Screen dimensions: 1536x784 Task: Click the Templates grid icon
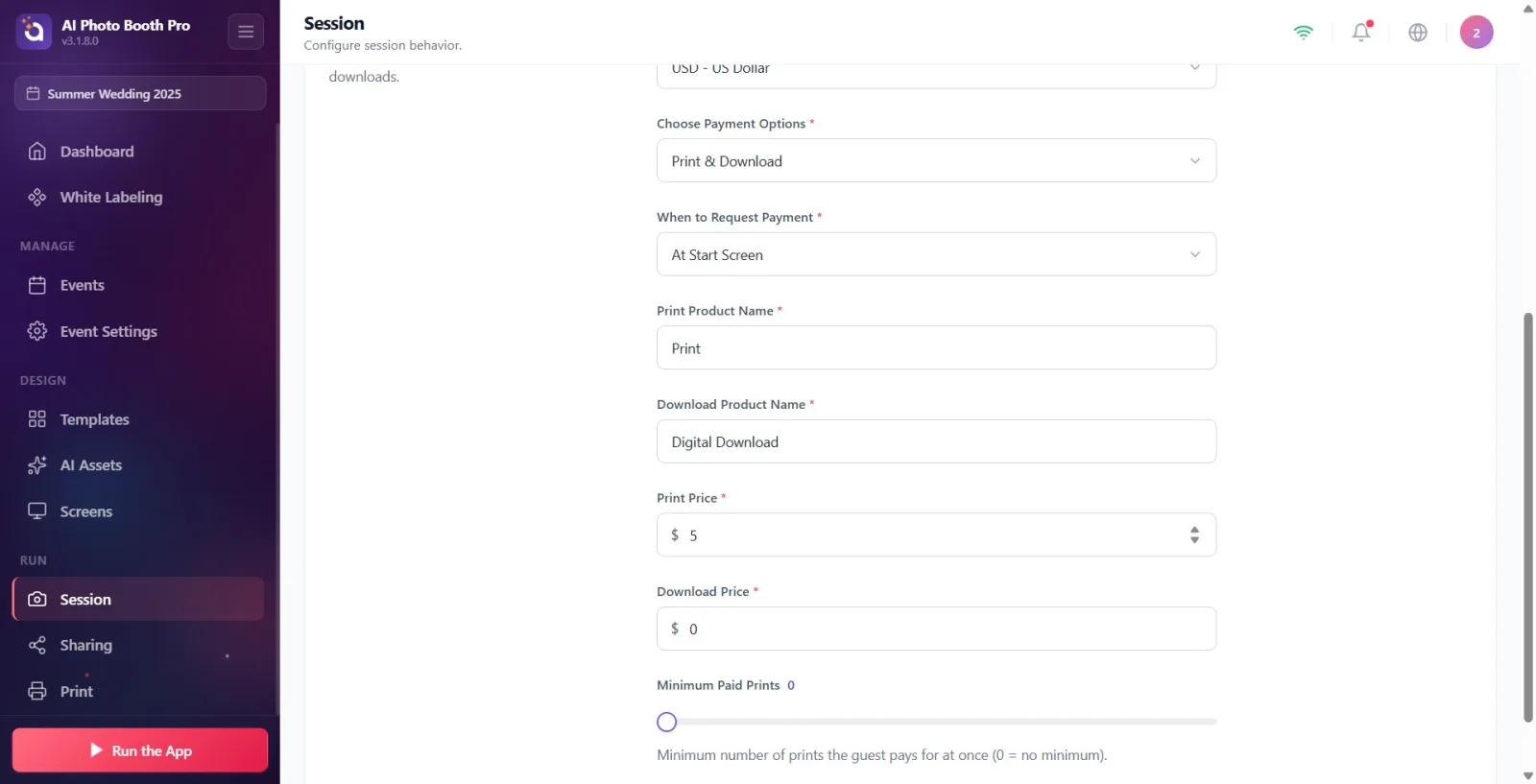pos(37,419)
